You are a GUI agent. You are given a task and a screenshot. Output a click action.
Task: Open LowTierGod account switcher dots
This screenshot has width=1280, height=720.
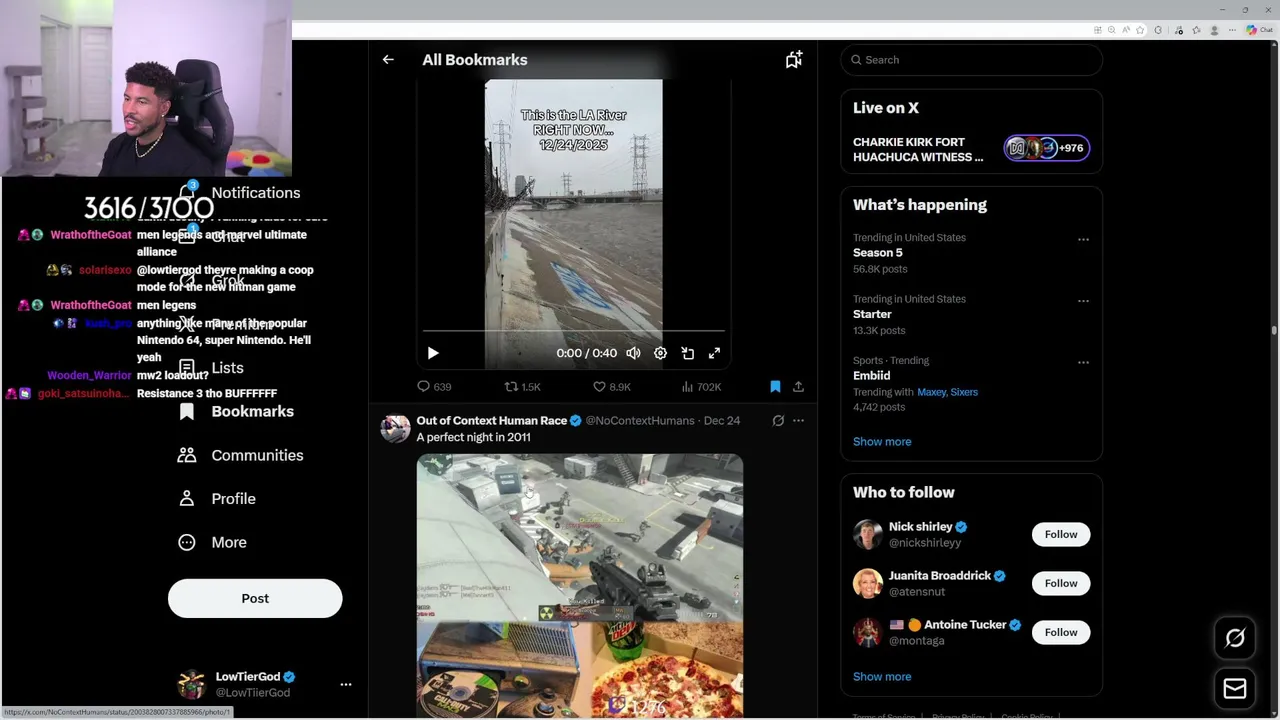pos(346,685)
